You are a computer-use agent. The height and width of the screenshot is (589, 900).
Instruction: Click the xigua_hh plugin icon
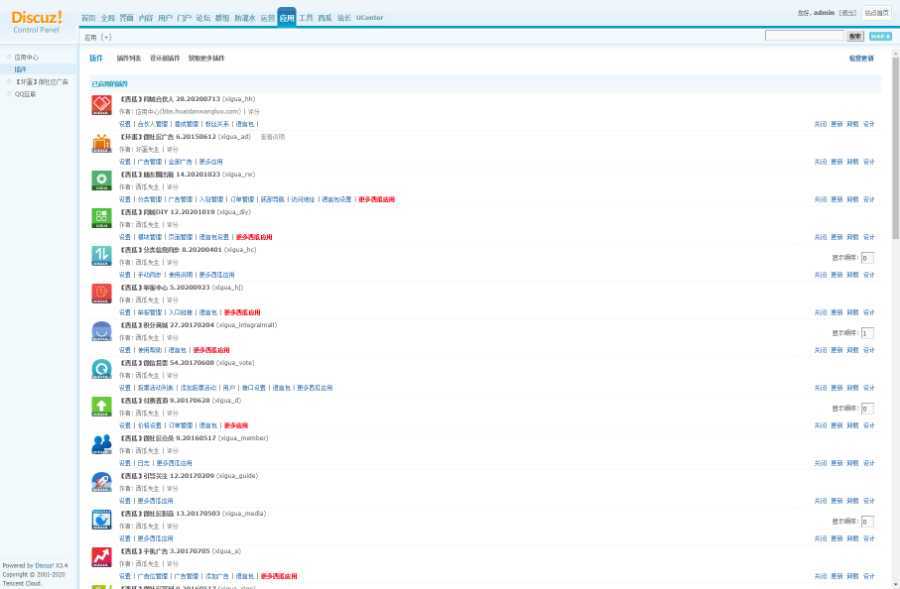click(x=101, y=105)
